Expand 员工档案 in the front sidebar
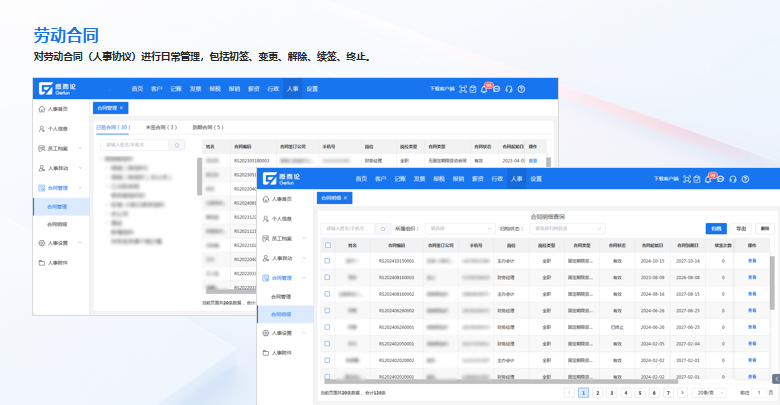The width and height of the screenshot is (780, 405). (283, 238)
